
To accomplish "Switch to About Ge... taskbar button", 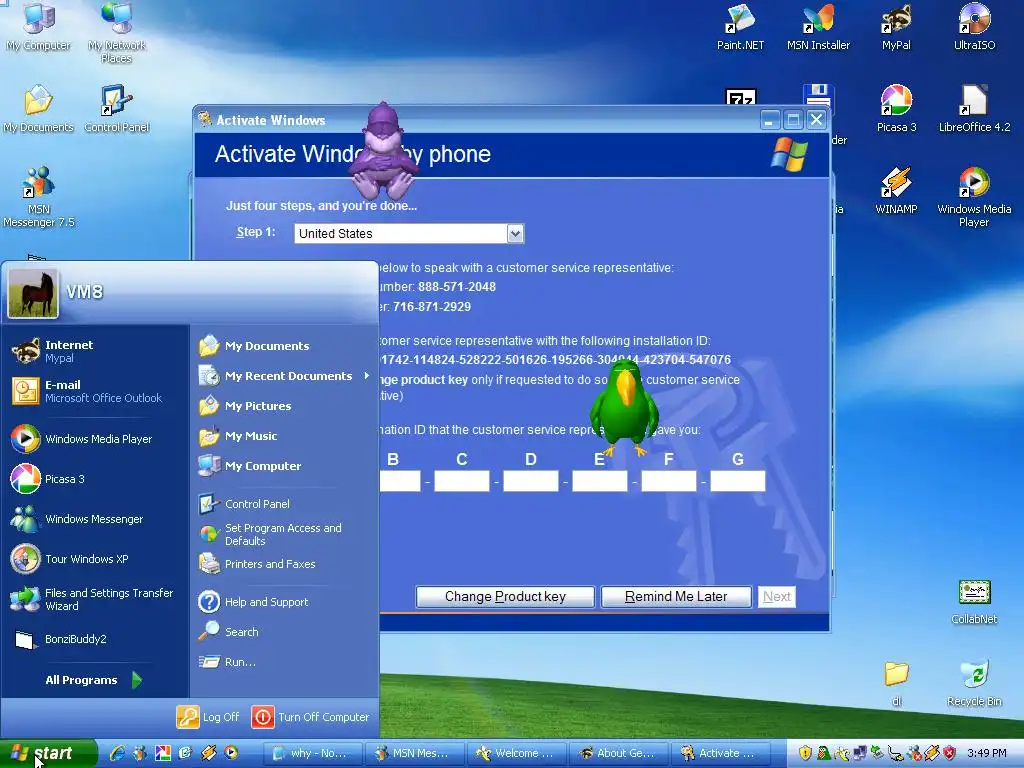I will pos(618,753).
